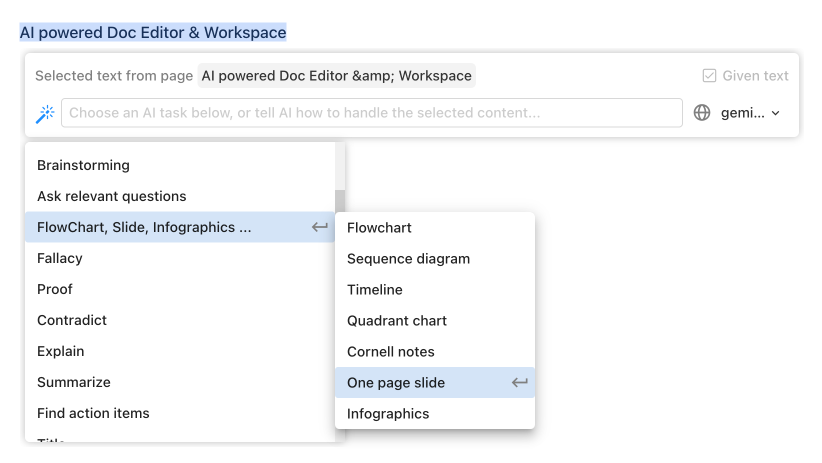The width and height of the screenshot is (822, 463).
Task: Pick the Proof task
Action: tap(55, 289)
